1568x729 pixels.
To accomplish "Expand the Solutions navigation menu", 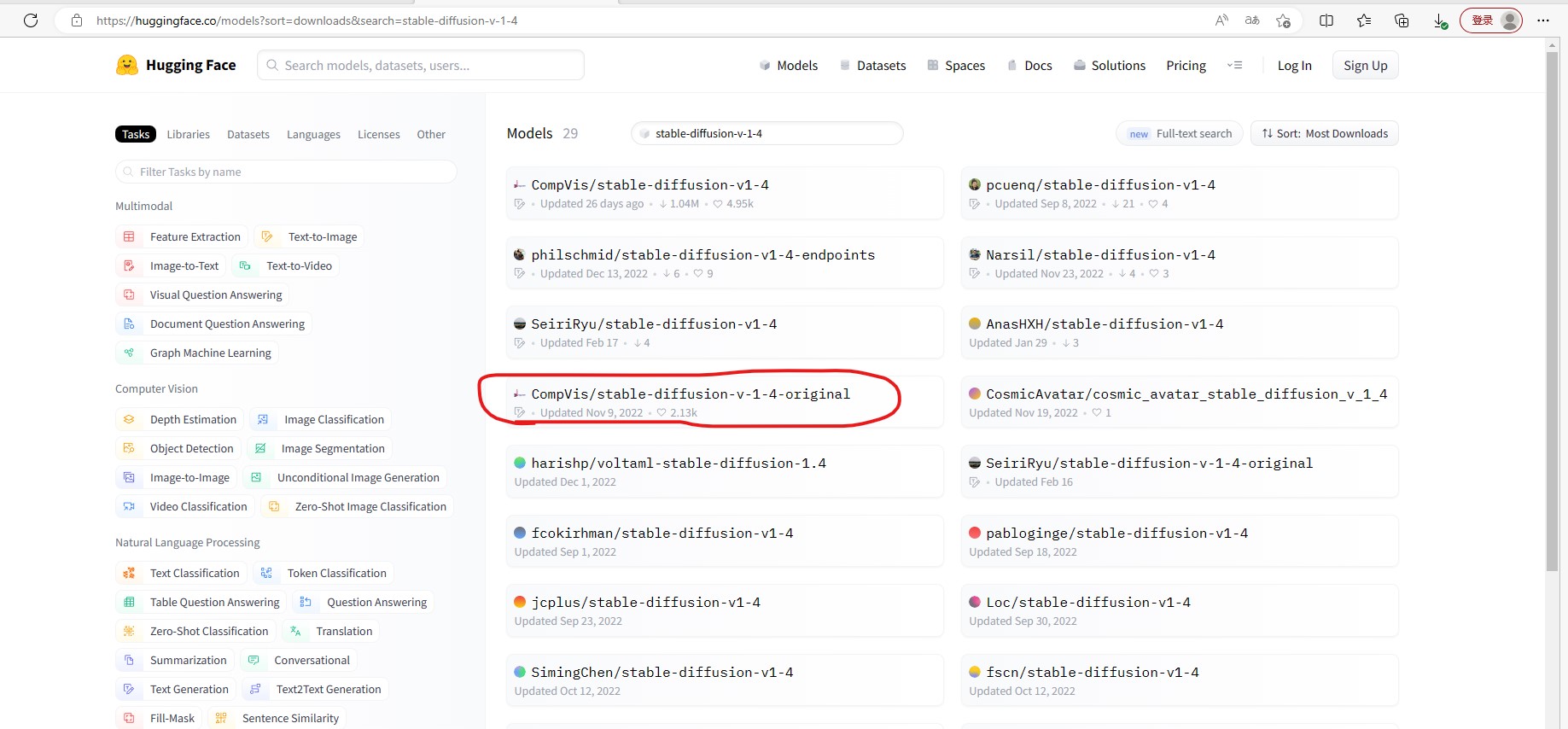I will click(1110, 65).
